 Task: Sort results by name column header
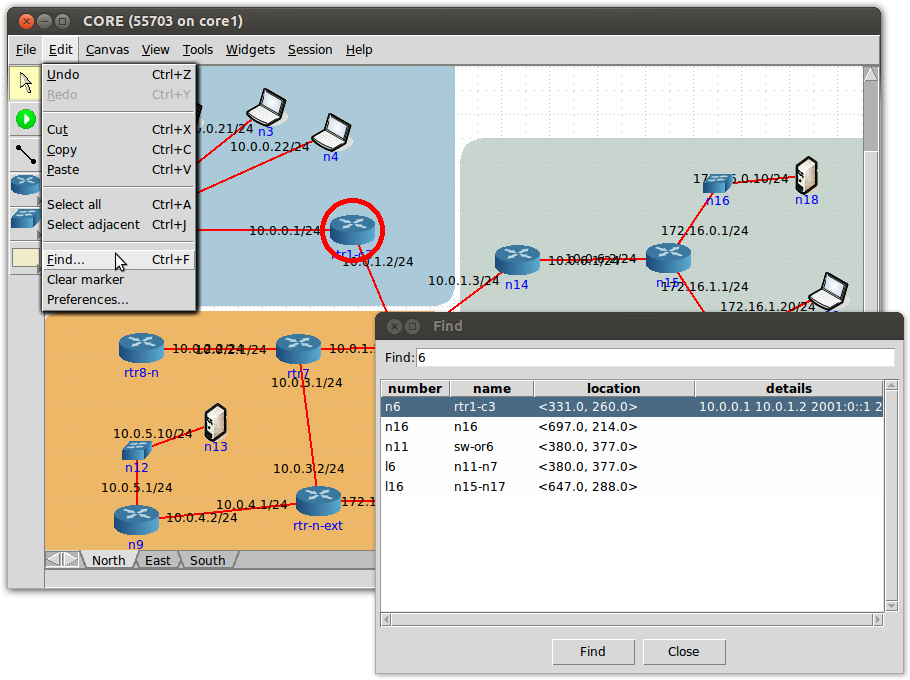click(x=492, y=389)
